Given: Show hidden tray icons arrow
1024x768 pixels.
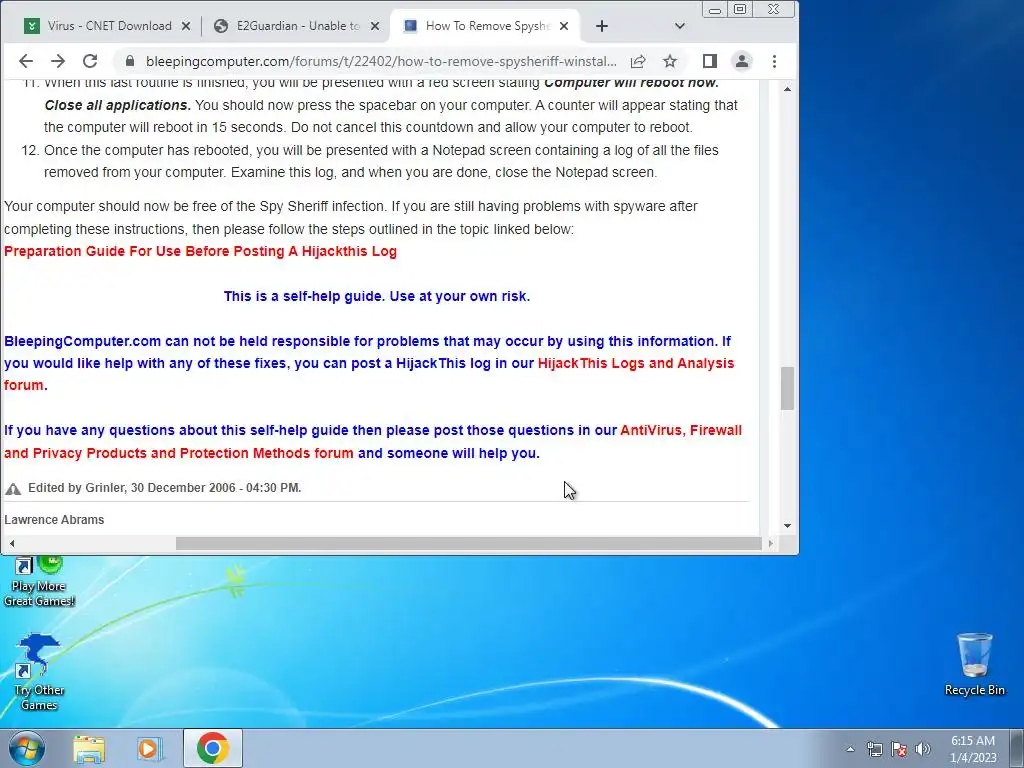Looking at the screenshot, I should point(850,749).
